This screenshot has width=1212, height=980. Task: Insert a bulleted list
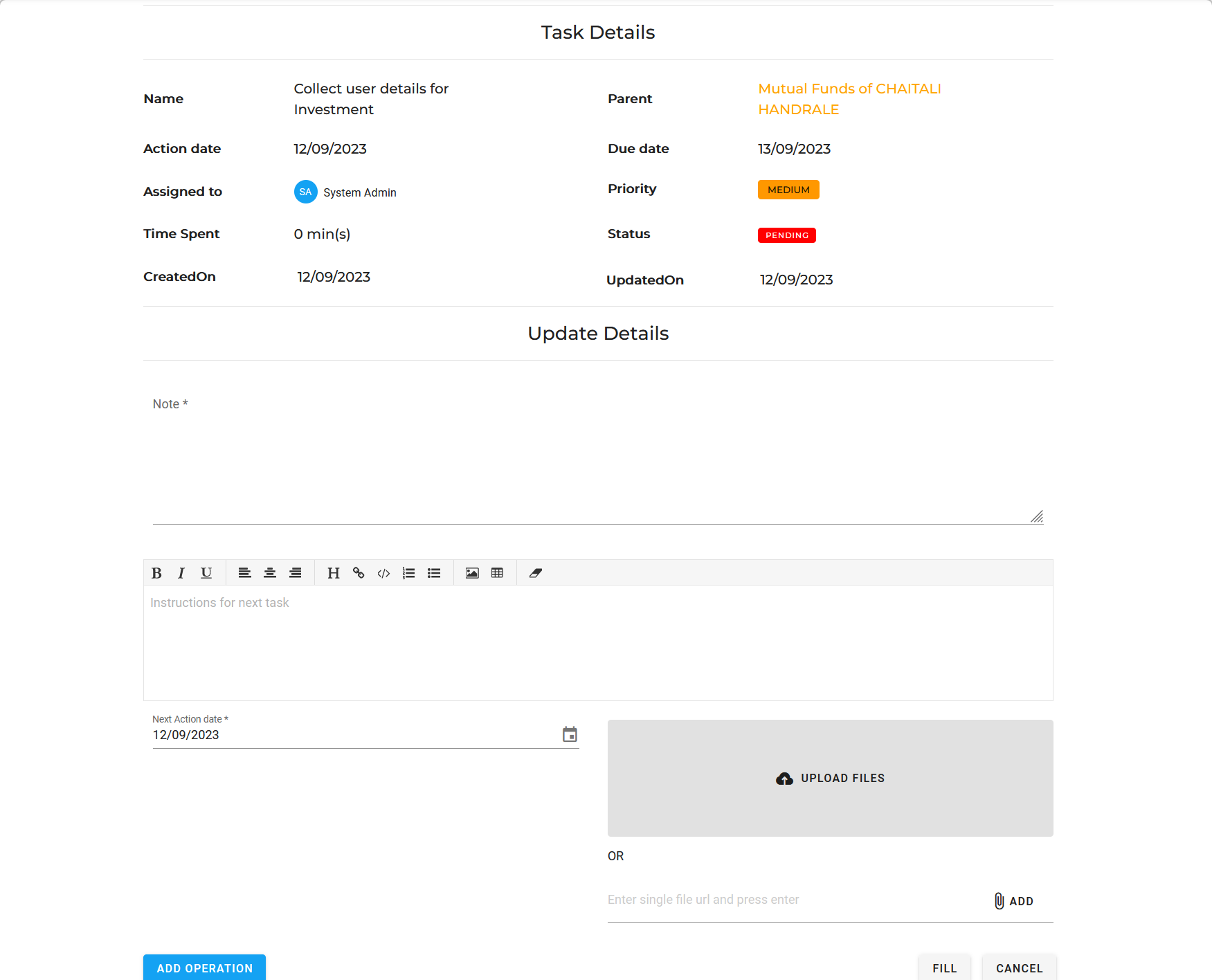tap(434, 573)
